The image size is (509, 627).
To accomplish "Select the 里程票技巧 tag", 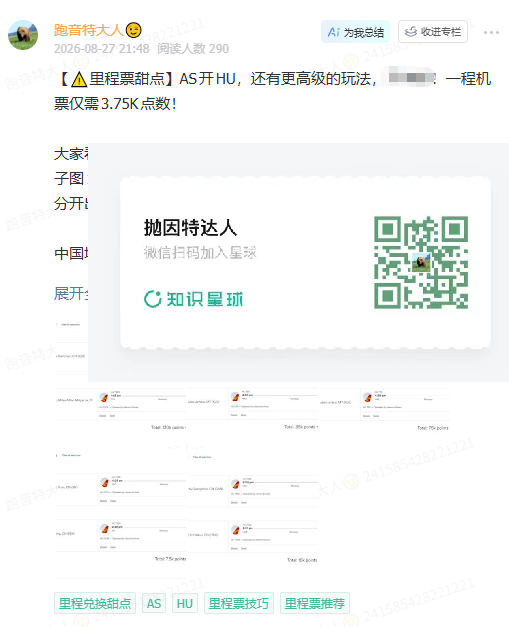I will click(x=239, y=603).
